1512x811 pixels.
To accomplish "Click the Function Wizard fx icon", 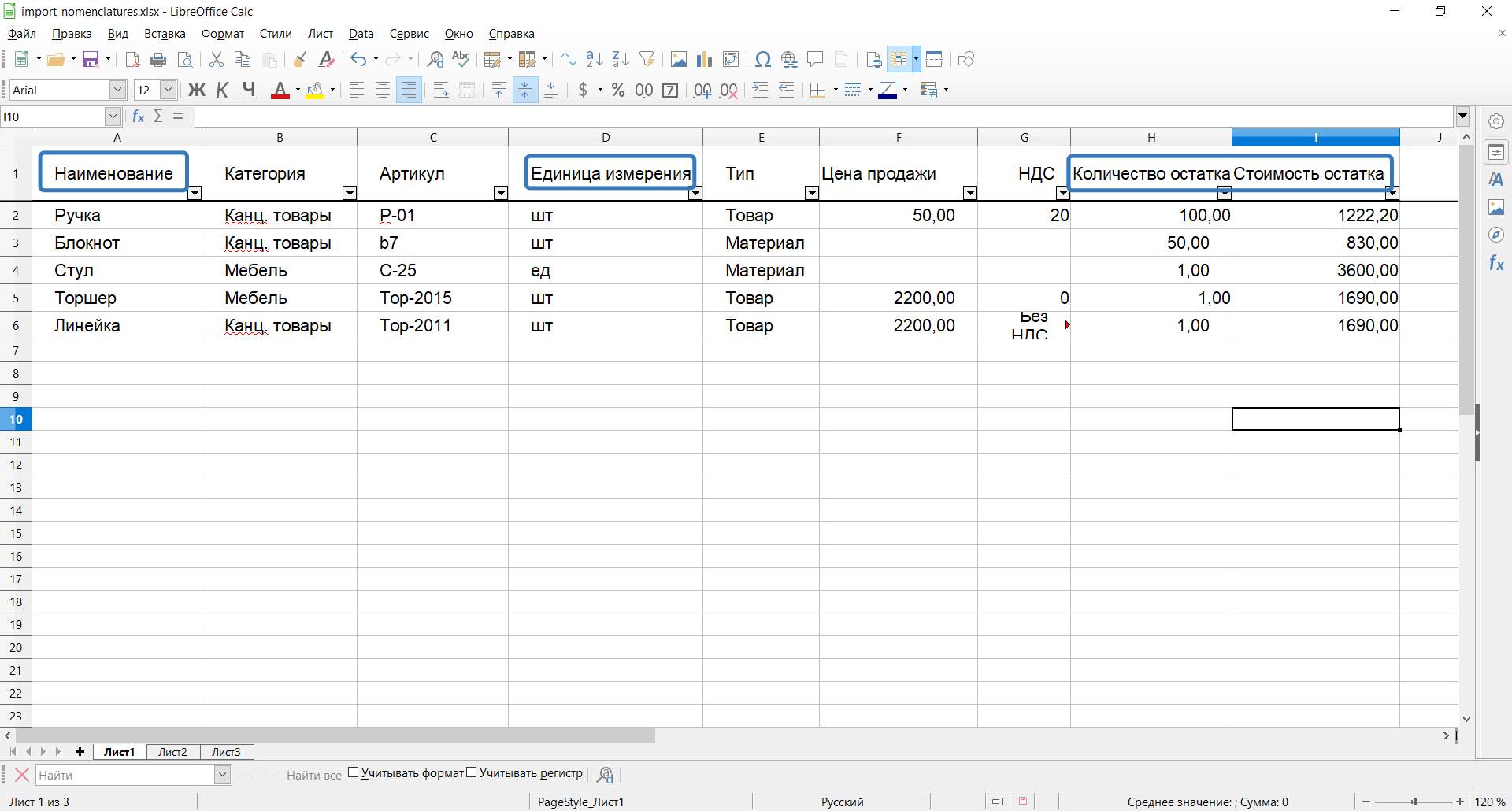I will click(139, 117).
